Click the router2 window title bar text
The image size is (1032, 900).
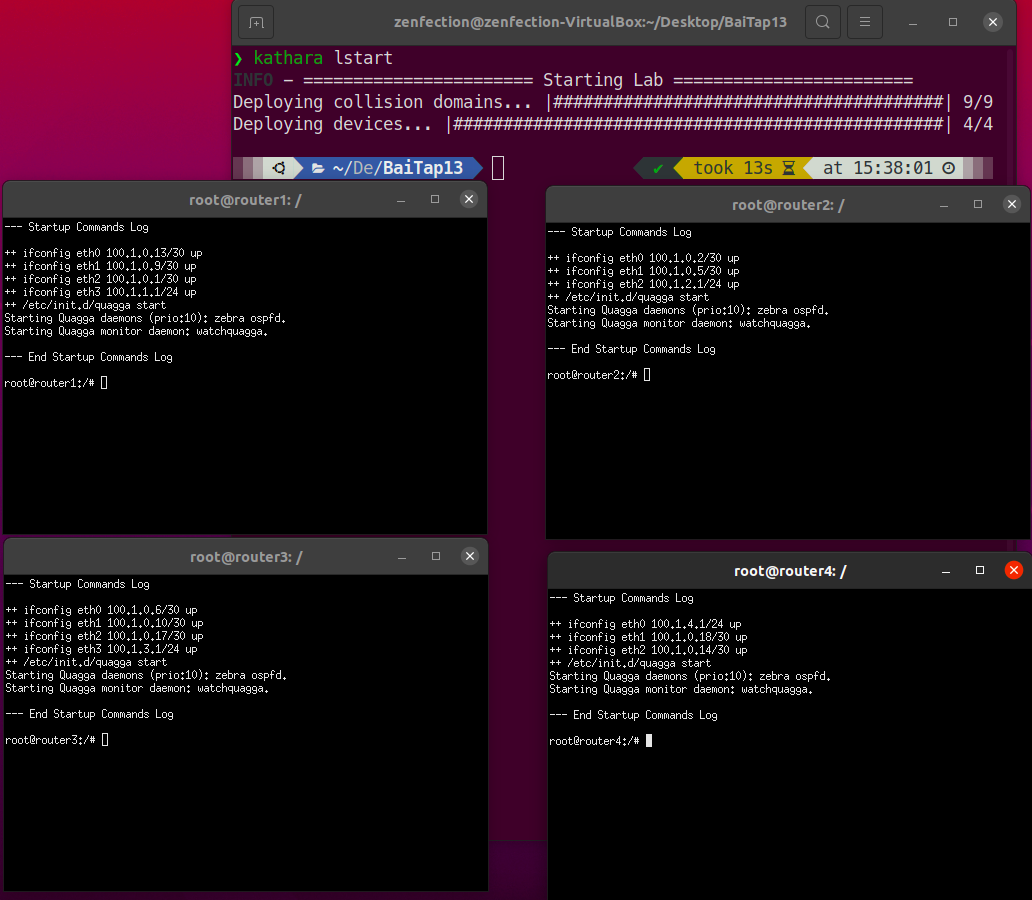click(788, 205)
